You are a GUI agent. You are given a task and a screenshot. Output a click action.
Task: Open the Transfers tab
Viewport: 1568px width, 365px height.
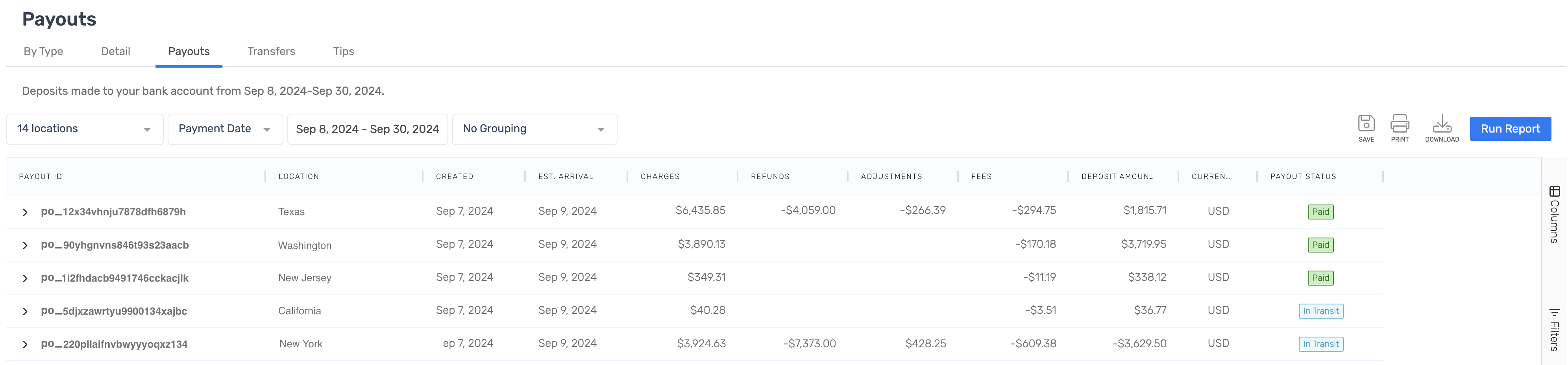click(x=271, y=52)
